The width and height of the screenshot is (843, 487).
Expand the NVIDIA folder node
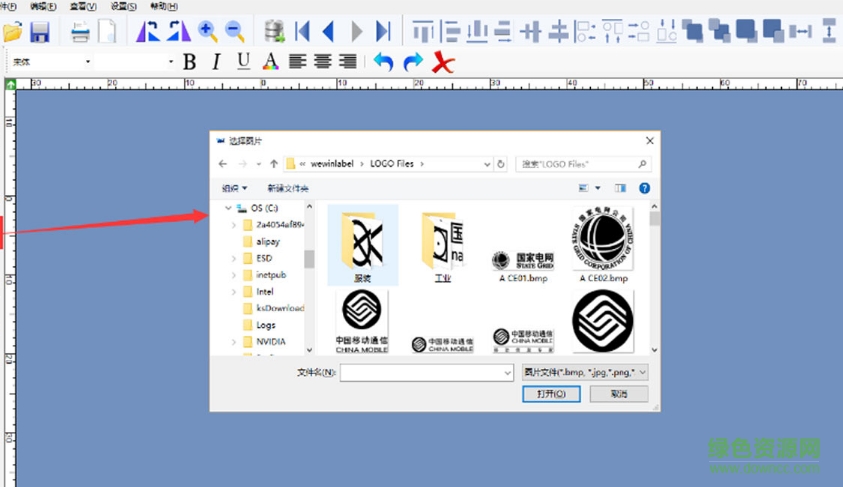(x=233, y=342)
